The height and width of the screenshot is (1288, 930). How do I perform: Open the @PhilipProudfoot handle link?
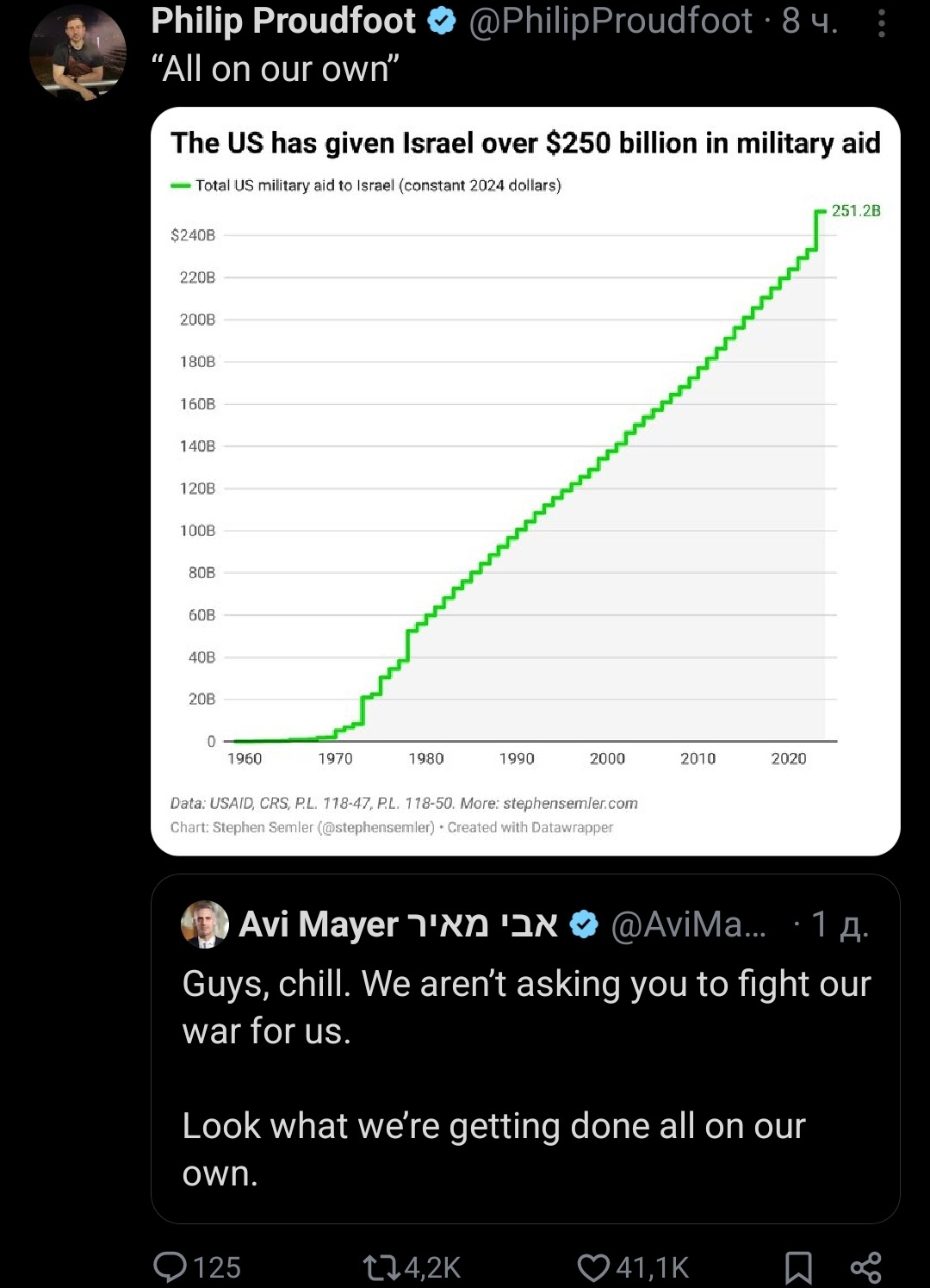[x=611, y=21]
